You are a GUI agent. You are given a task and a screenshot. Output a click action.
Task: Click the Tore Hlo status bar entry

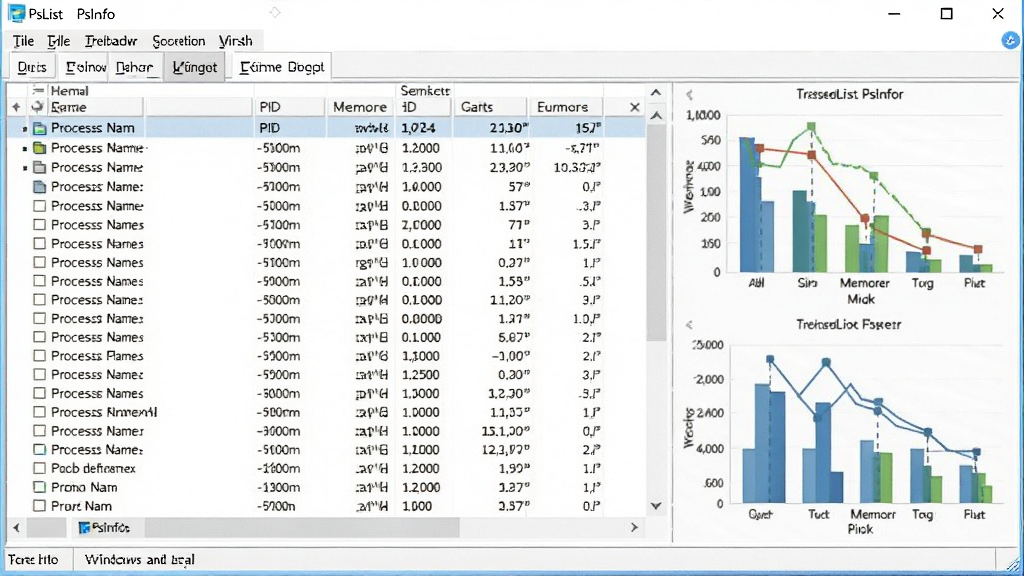point(33,560)
